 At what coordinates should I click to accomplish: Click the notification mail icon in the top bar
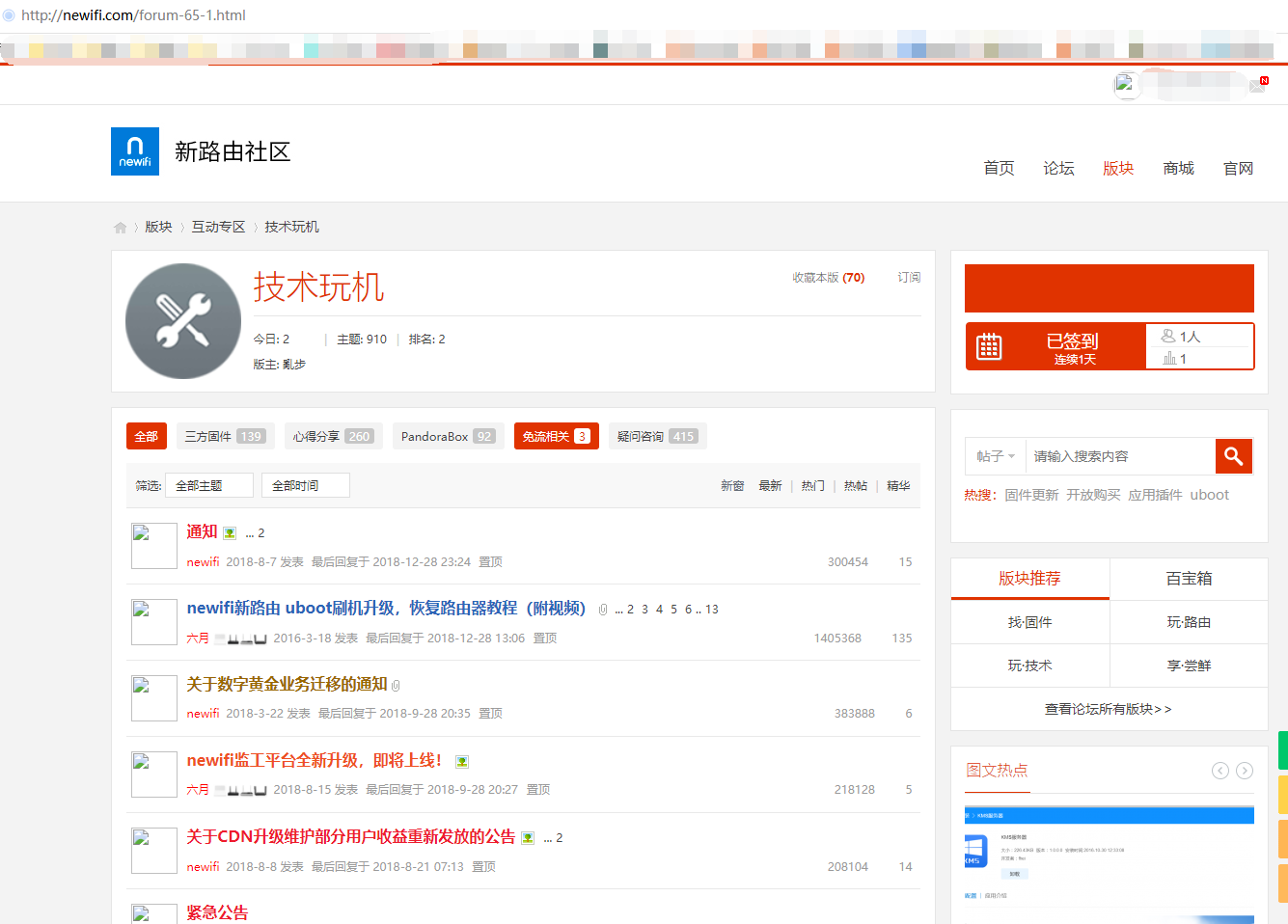coord(1258,85)
